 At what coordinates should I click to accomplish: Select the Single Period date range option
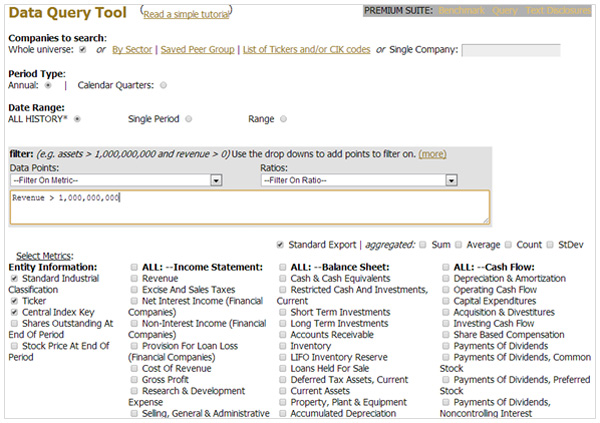coord(188,119)
